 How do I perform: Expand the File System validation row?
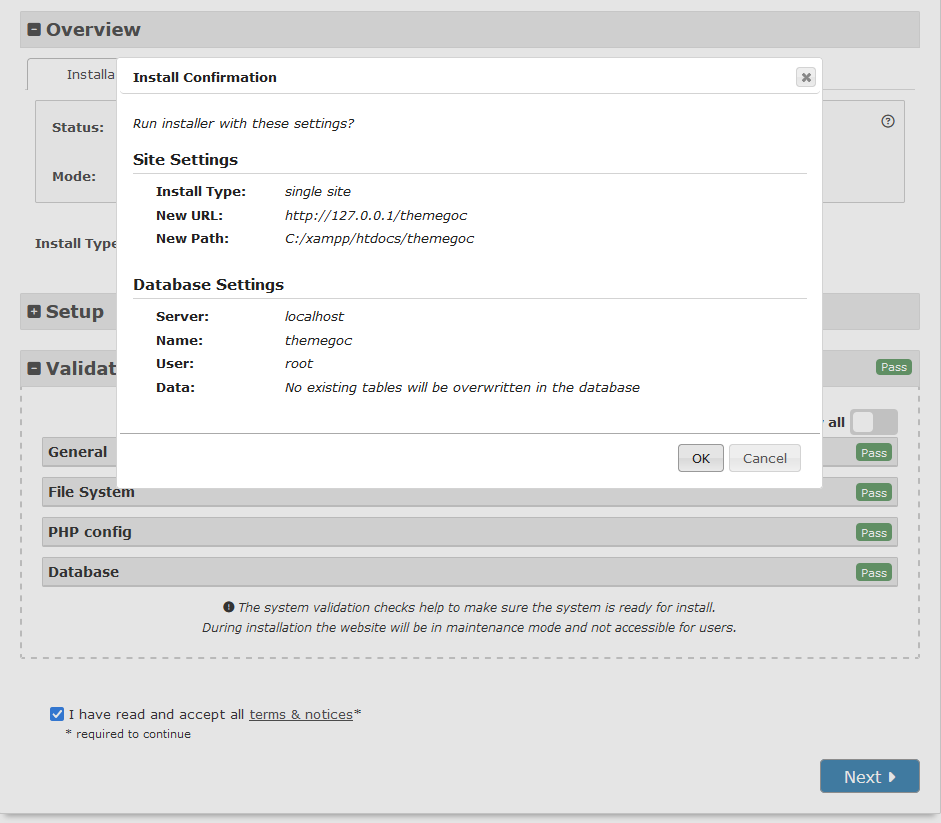(x=470, y=492)
